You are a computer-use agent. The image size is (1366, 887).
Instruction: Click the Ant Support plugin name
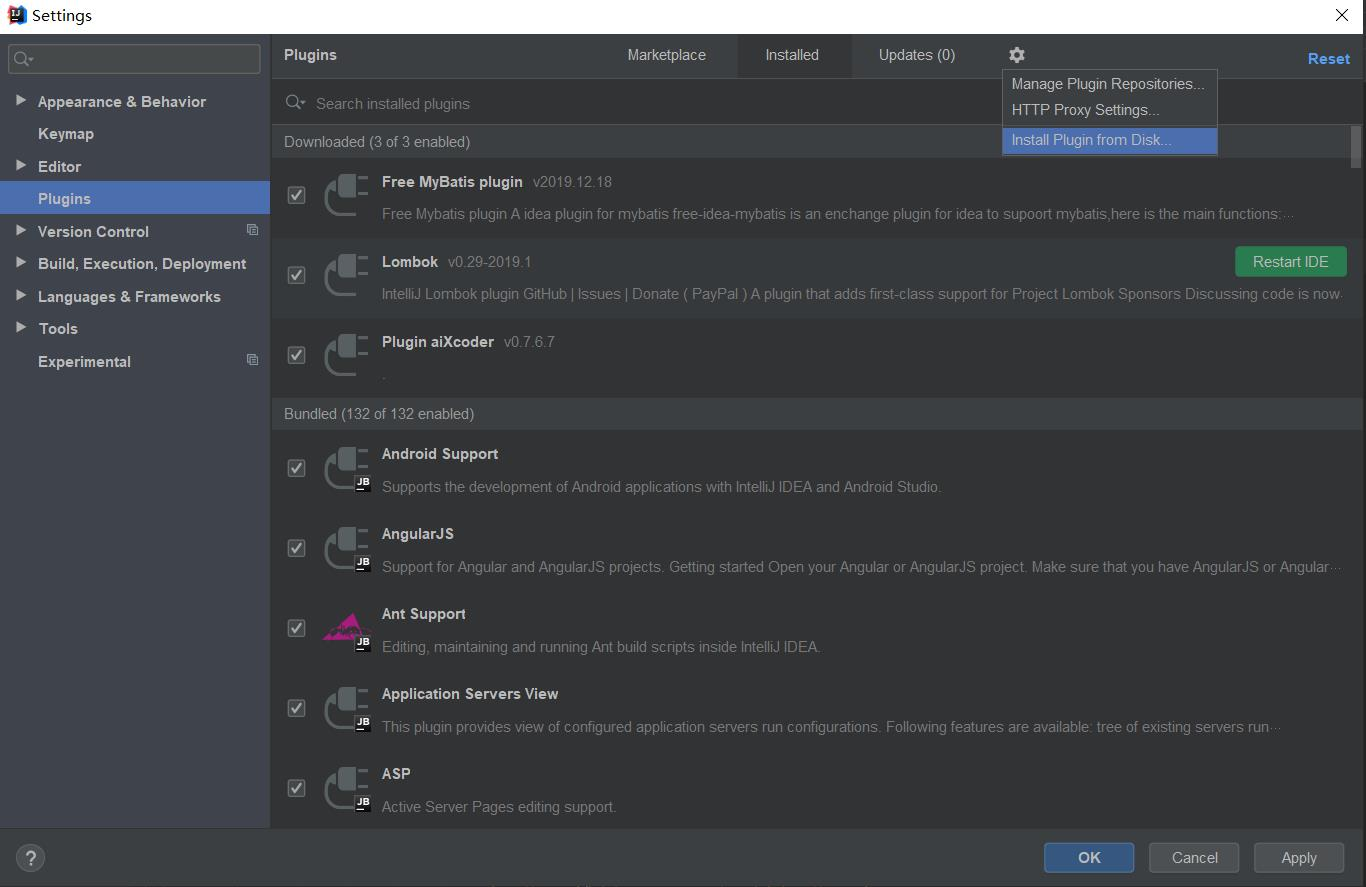[x=424, y=614]
